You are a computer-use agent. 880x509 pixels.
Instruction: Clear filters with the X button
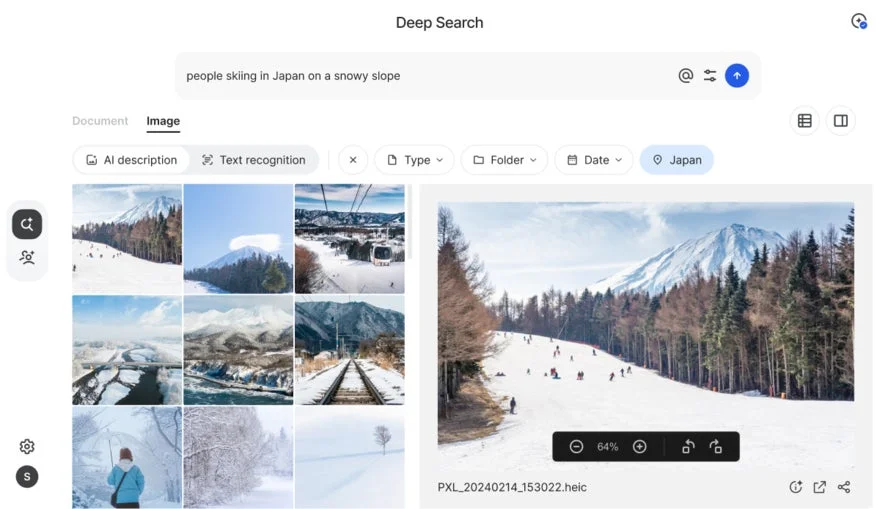click(x=353, y=160)
